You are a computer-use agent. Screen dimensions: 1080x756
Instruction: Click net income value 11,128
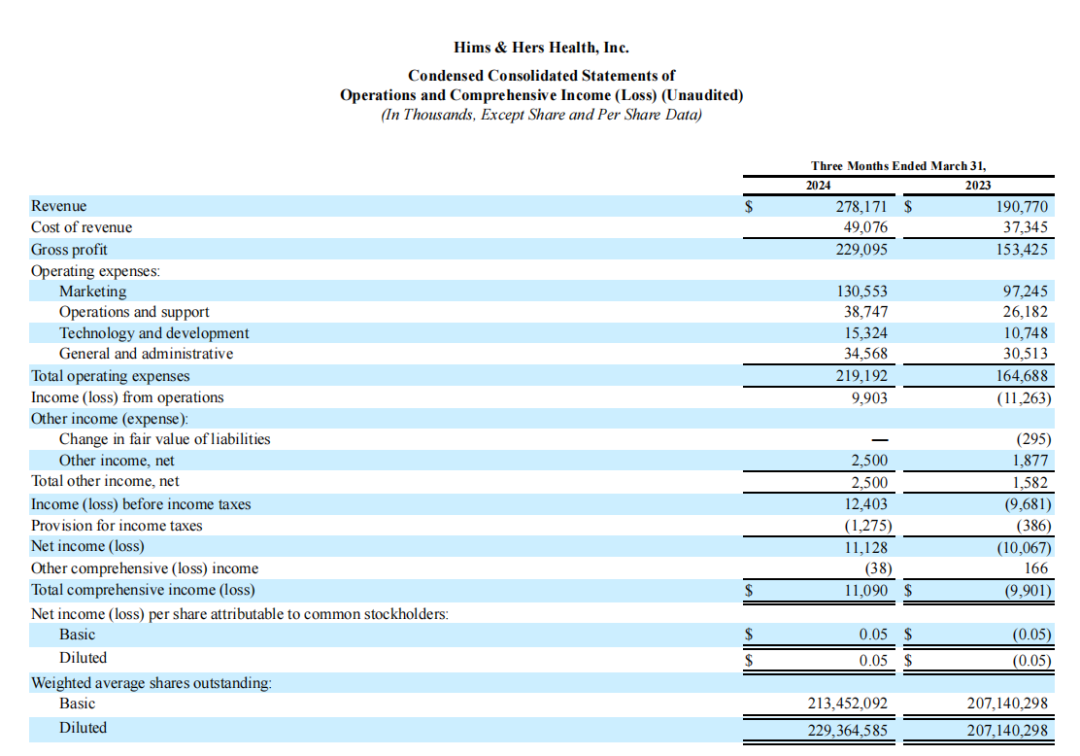coord(866,547)
